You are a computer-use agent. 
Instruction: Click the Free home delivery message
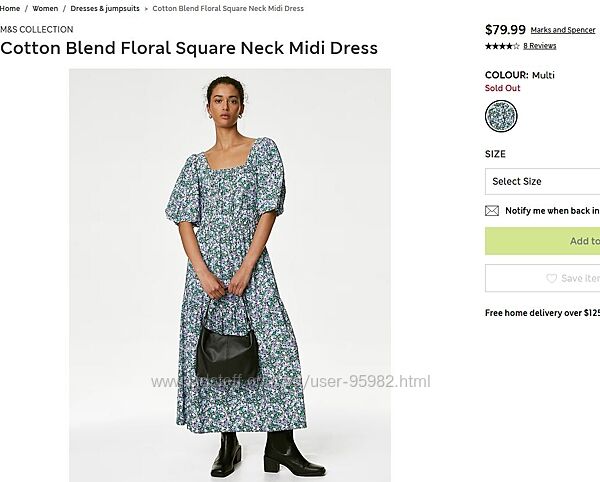click(x=542, y=313)
